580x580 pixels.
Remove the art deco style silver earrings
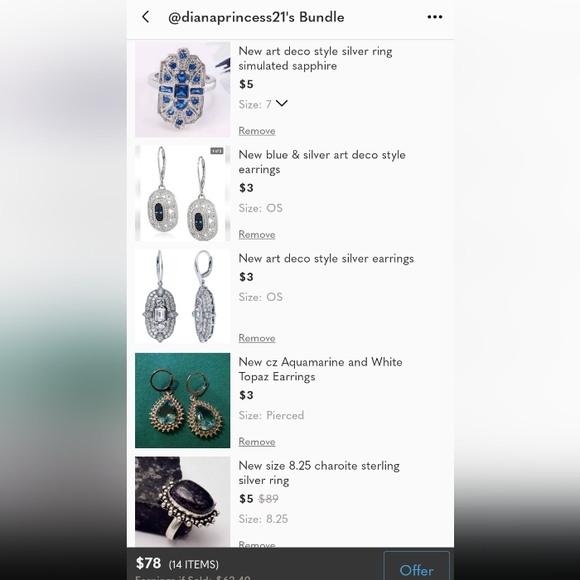coord(257,338)
